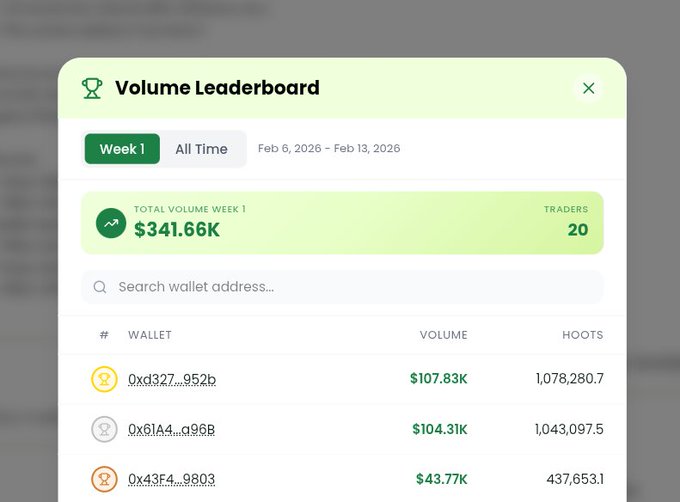The height and width of the screenshot is (502, 680).
Task: Click the HOOTS column header
Action: 582,335
